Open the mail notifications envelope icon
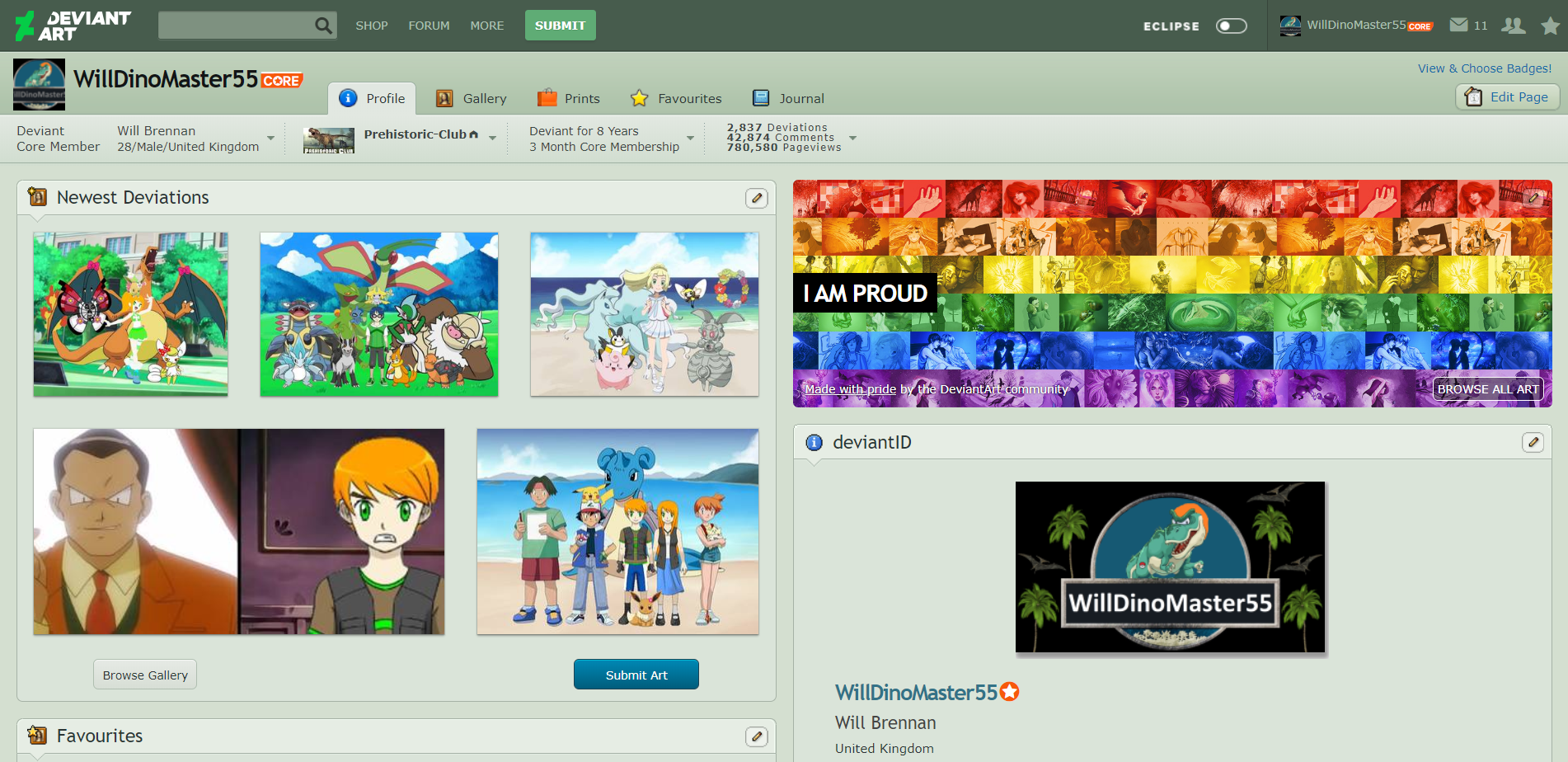The height and width of the screenshot is (762, 1568). [1458, 25]
